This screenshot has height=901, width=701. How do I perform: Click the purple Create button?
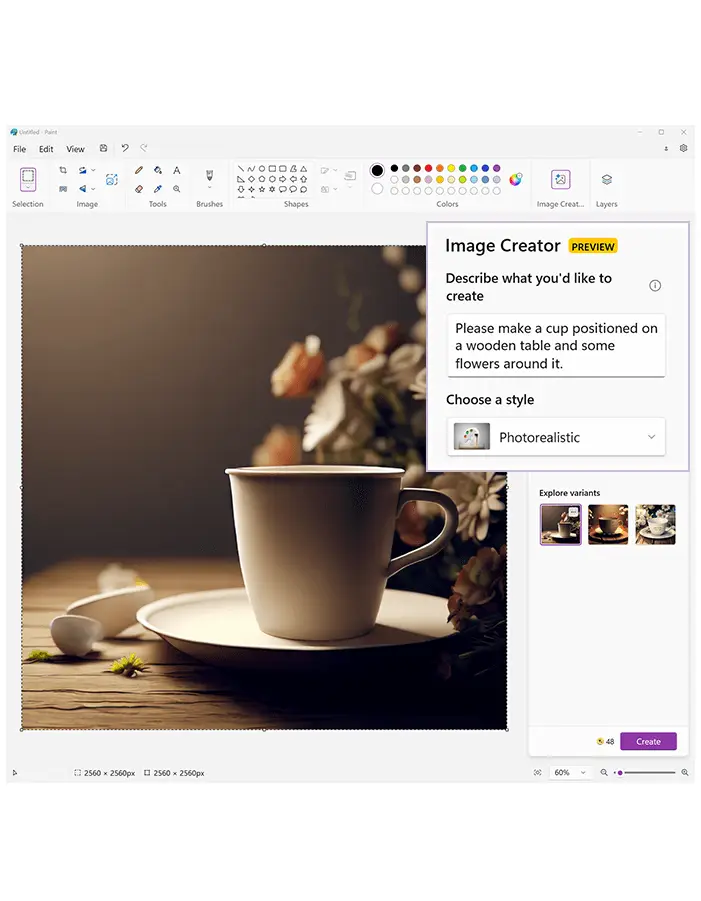point(648,741)
